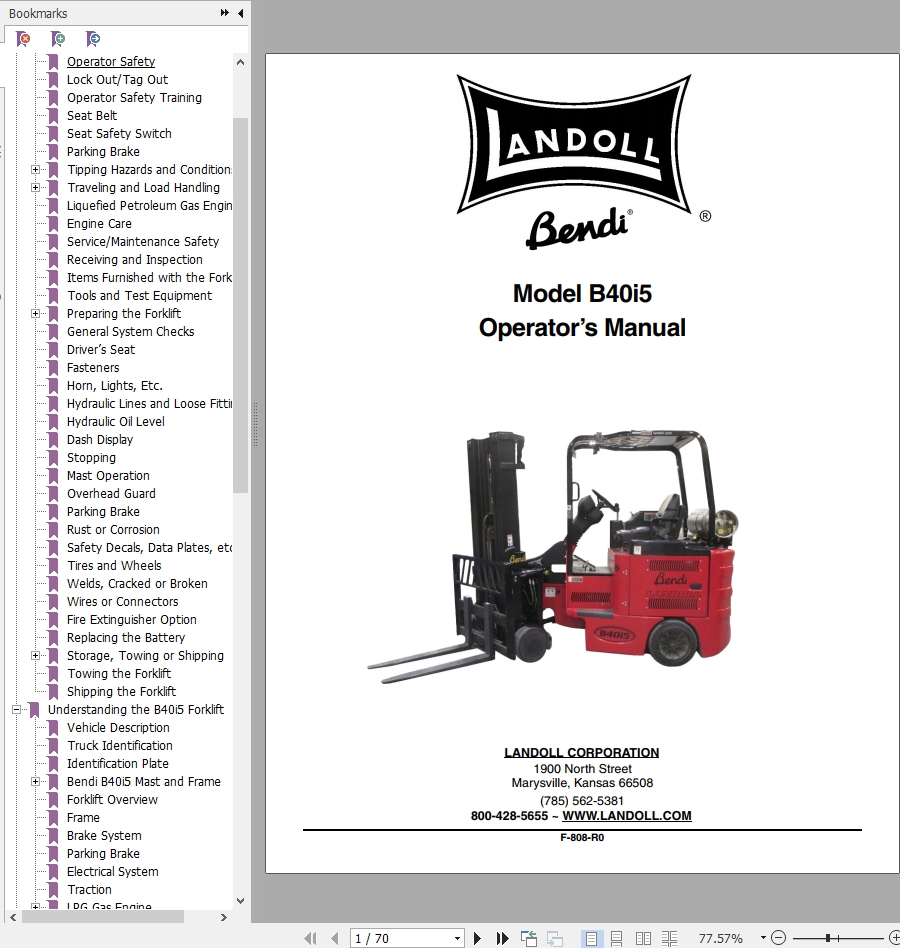Expand Traveling and Load Handling bookmark
Screen dimensions: 900x948
click(35, 188)
